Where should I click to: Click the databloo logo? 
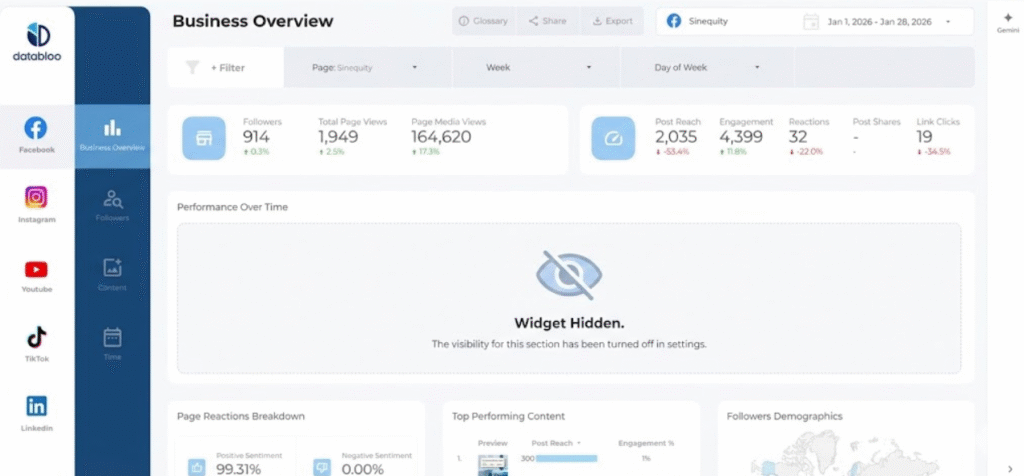(37, 46)
